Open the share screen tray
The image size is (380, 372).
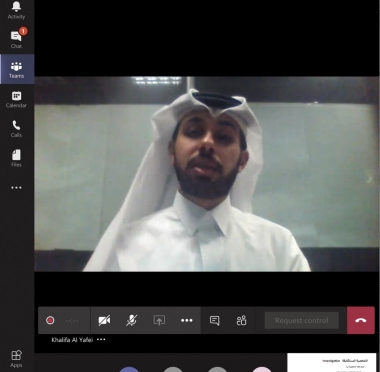pos(159,321)
